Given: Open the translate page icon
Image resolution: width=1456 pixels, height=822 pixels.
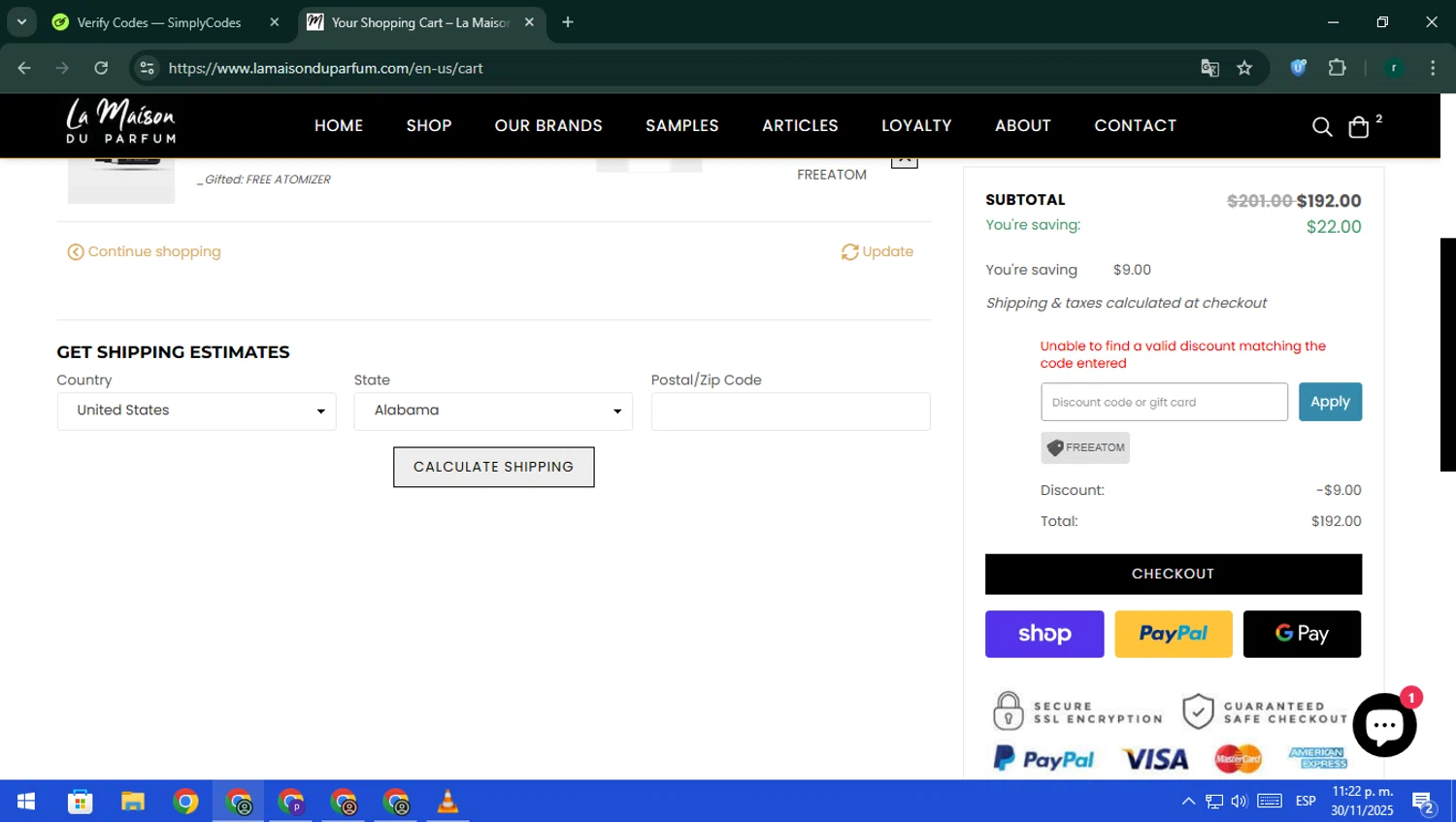Looking at the screenshot, I should pos(1209,68).
